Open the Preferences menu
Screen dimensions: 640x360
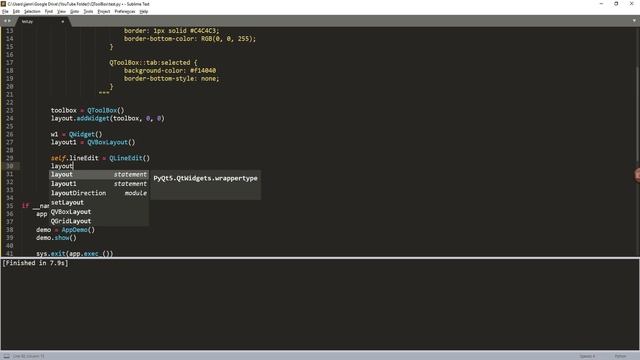124,11
